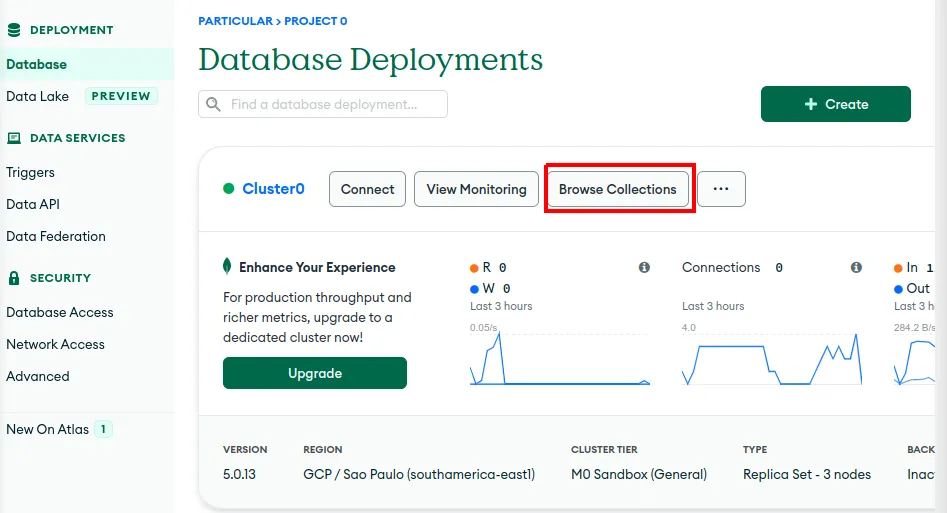Open Network Access under Security
Image resolution: width=947 pixels, height=513 pixels.
click(x=56, y=344)
